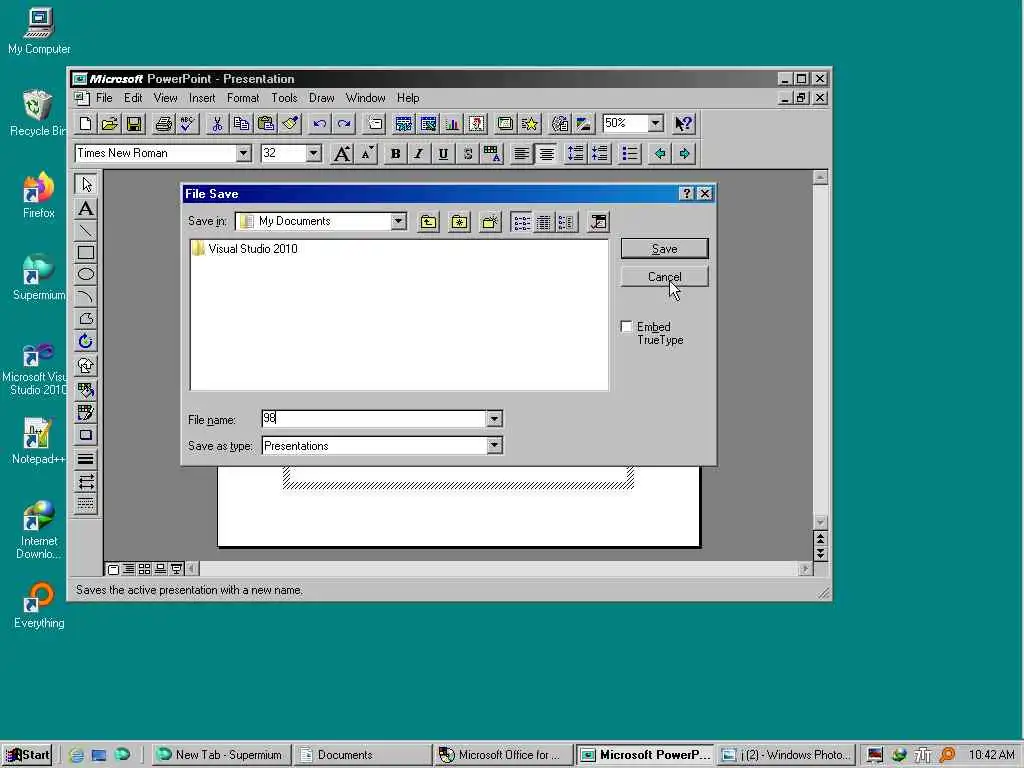
Task: Click the Increase Font Size icon
Action: (342, 153)
